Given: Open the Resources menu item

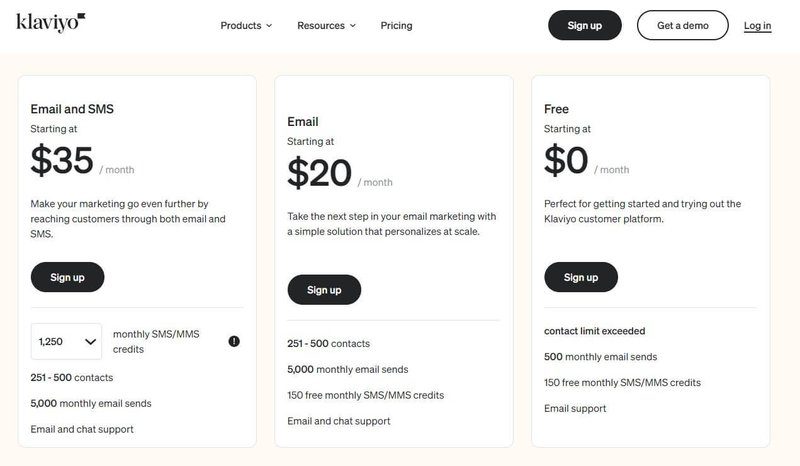Looking at the screenshot, I should point(321,26).
